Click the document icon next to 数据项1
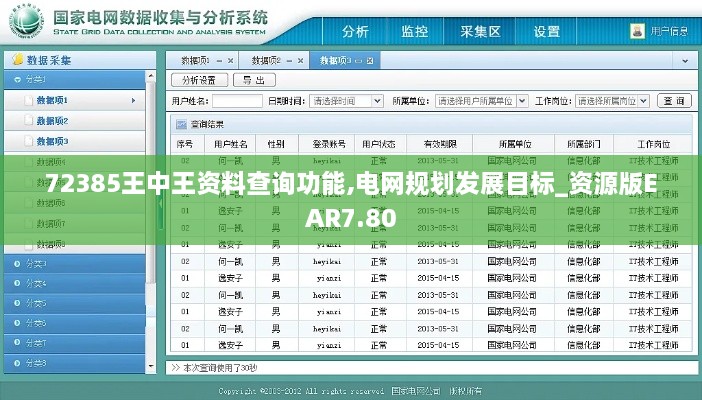The height and width of the screenshot is (400, 702). 28,100
